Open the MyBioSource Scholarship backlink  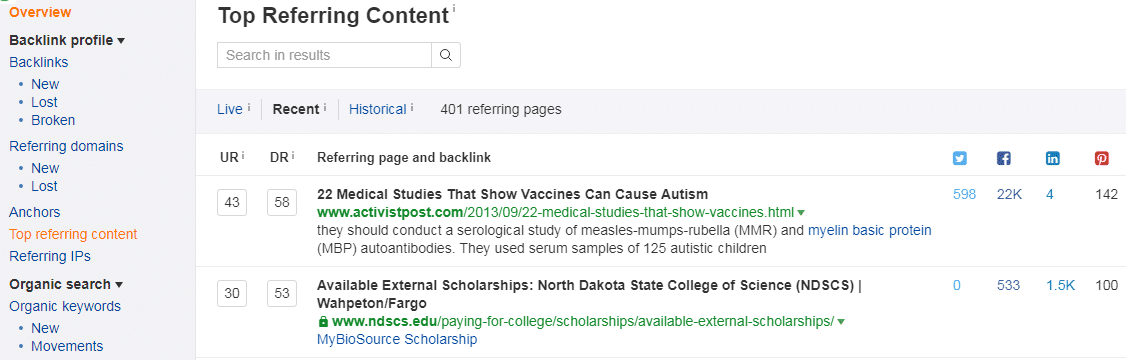(x=397, y=338)
